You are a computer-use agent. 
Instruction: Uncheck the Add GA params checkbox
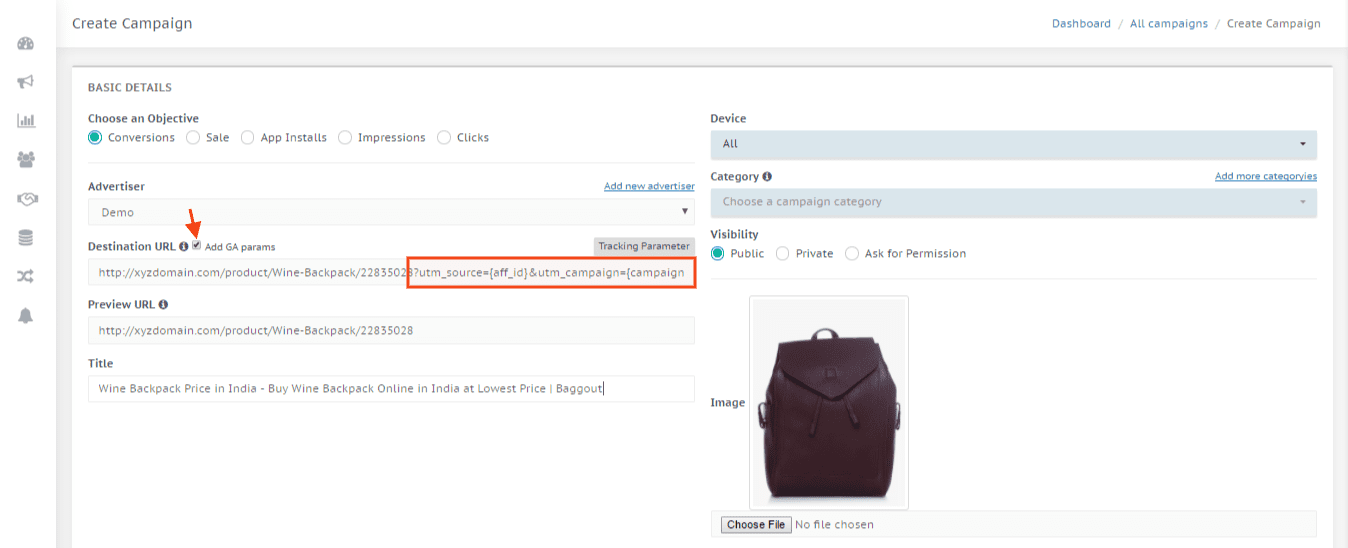coord(197,245)
